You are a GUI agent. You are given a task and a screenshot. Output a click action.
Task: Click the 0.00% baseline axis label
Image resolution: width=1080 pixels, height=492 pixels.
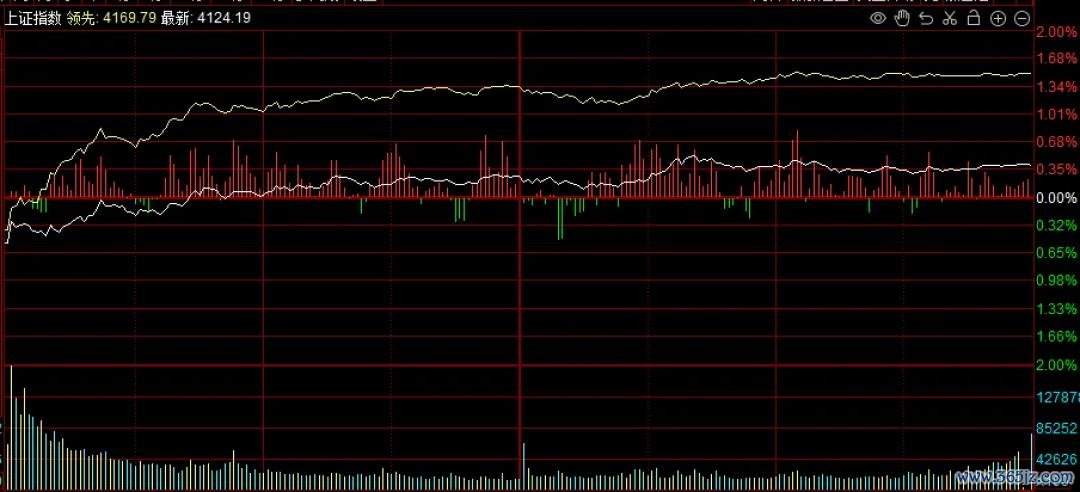(1055, 198)
